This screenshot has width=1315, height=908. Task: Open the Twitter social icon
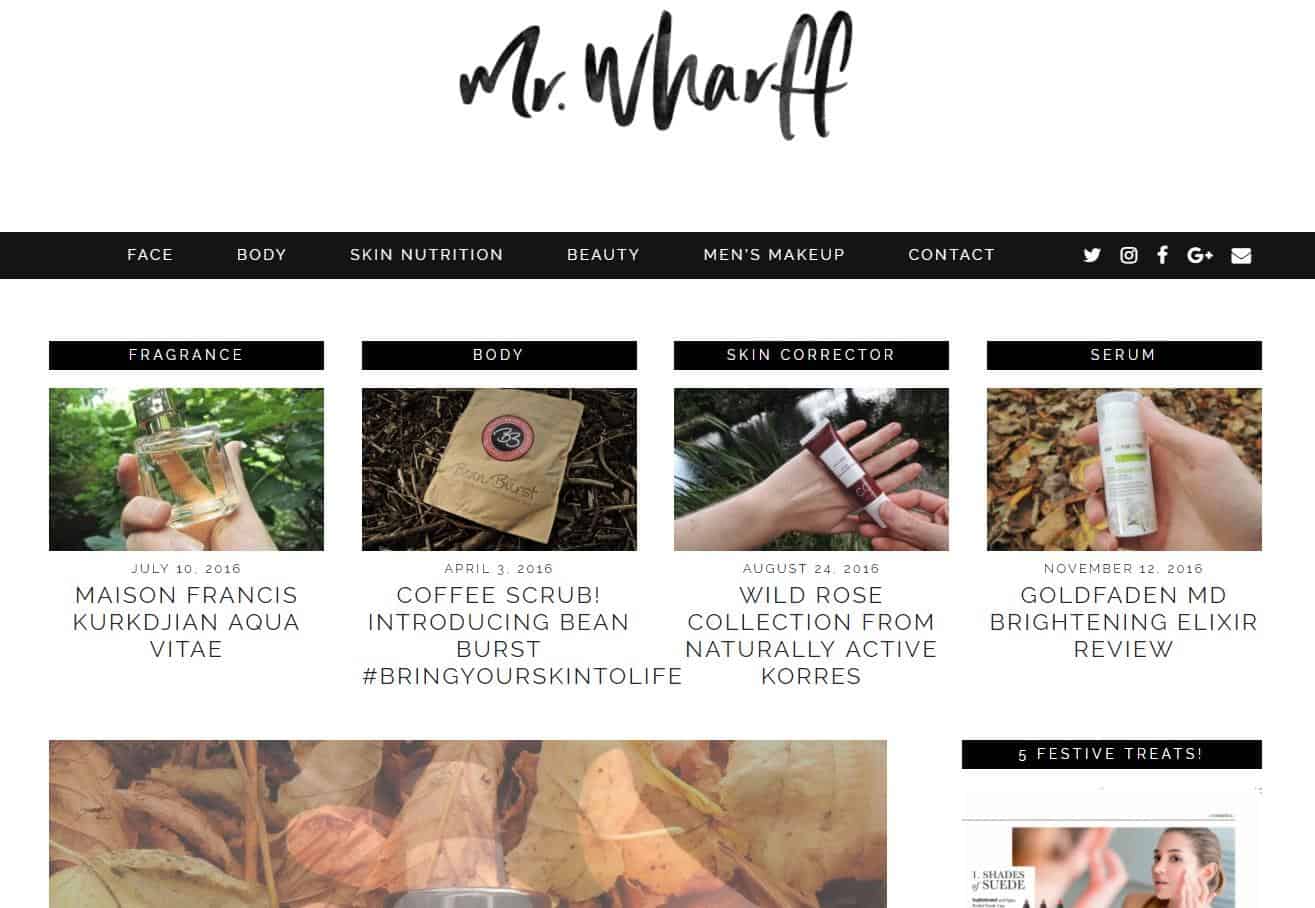(1092, 255)
